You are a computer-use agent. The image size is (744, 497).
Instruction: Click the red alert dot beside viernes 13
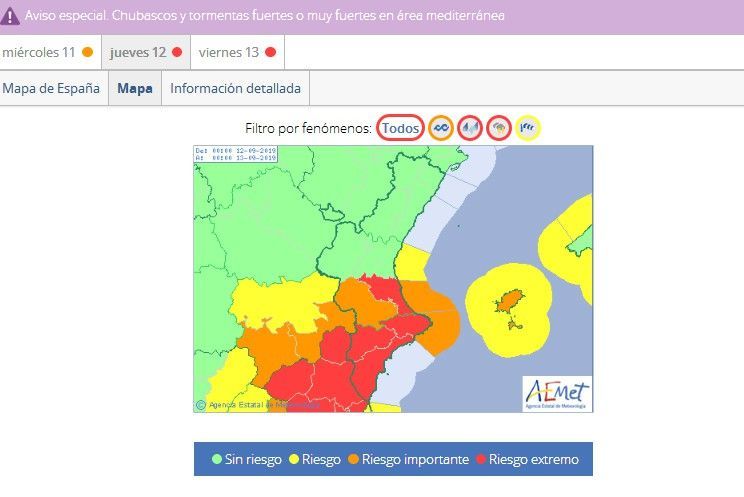[270, 52]
